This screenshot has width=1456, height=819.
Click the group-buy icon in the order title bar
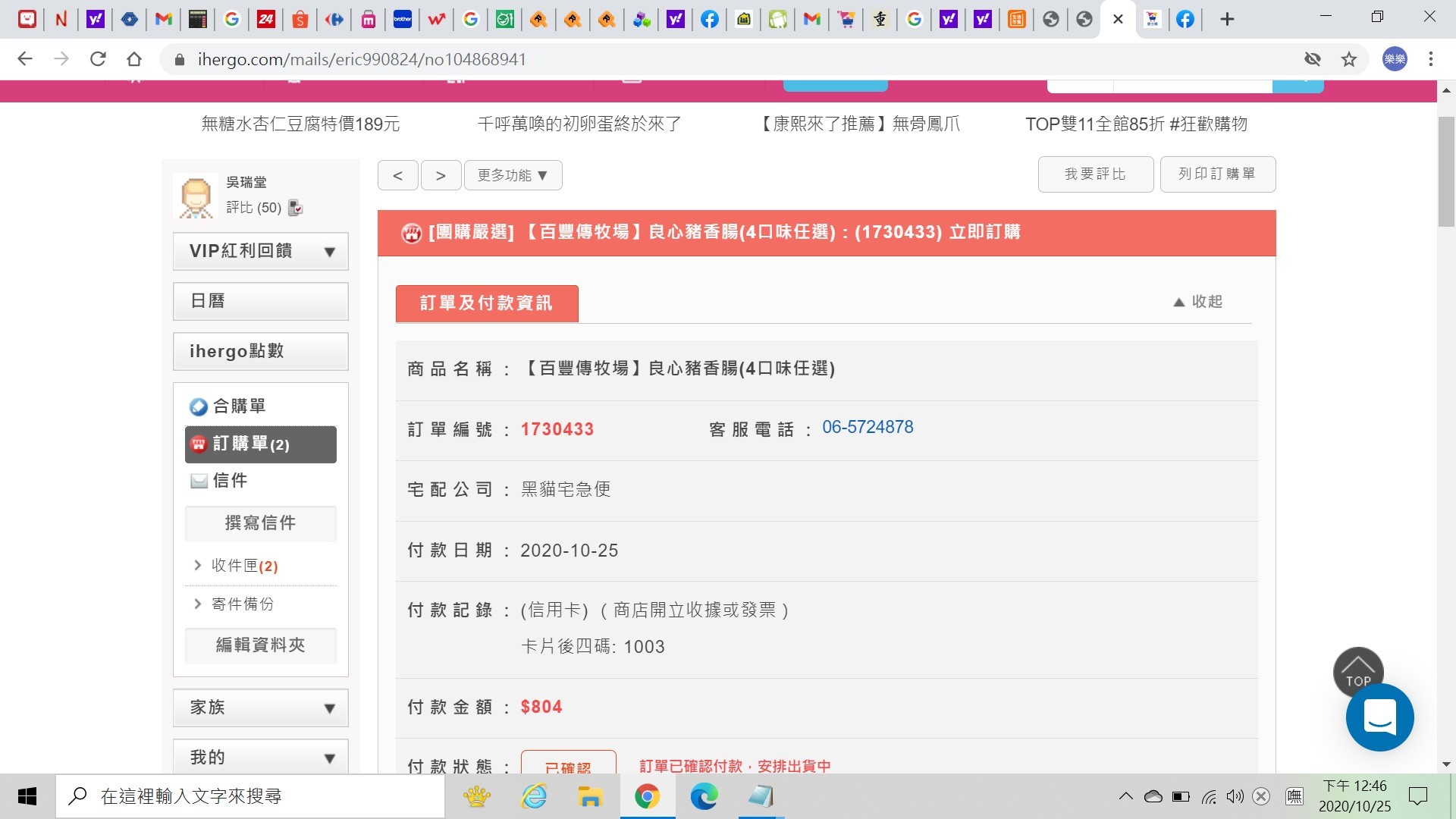coord(412,233)
